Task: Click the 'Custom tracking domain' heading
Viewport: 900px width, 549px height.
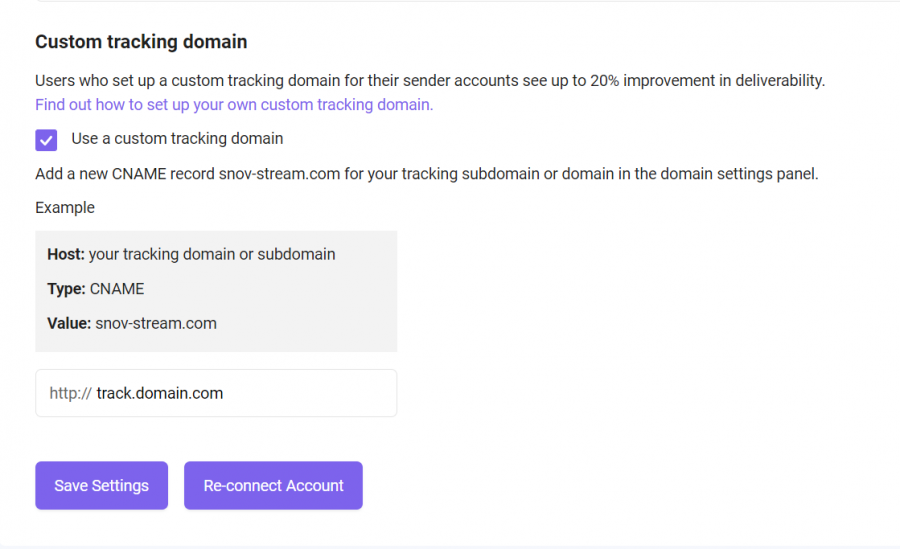Action: [x=141, y=41]
